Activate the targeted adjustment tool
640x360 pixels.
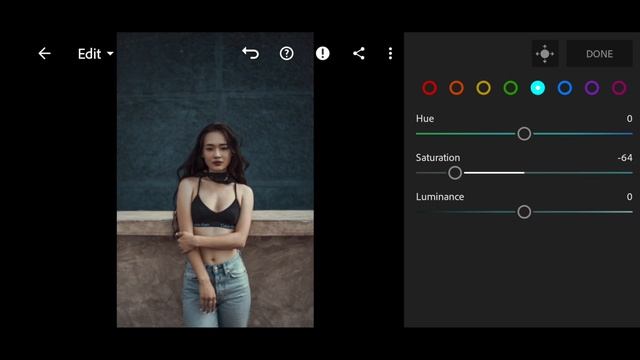point(545,53)
